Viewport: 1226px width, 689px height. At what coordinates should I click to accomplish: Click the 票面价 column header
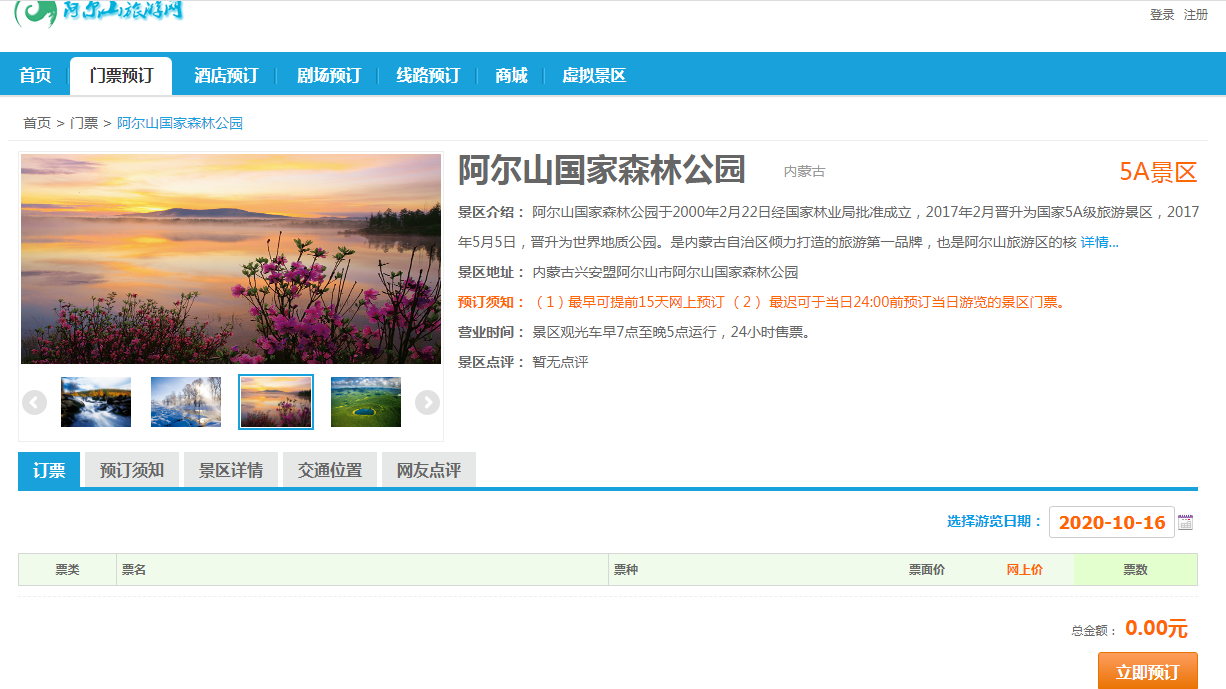click(x=927, y=569)
